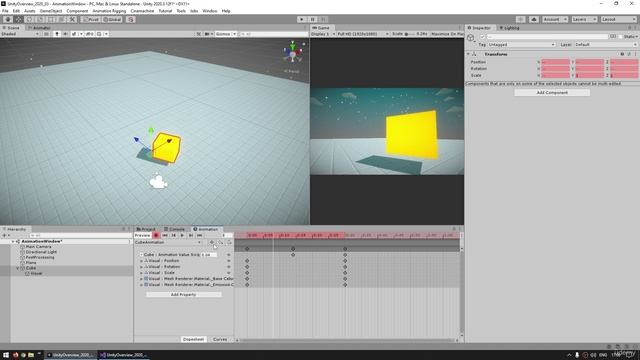Viewport: 640px width, 360px height.
Task: Open the custom editor tools icon
Action: pyautogui.click(x=72, y=19)
